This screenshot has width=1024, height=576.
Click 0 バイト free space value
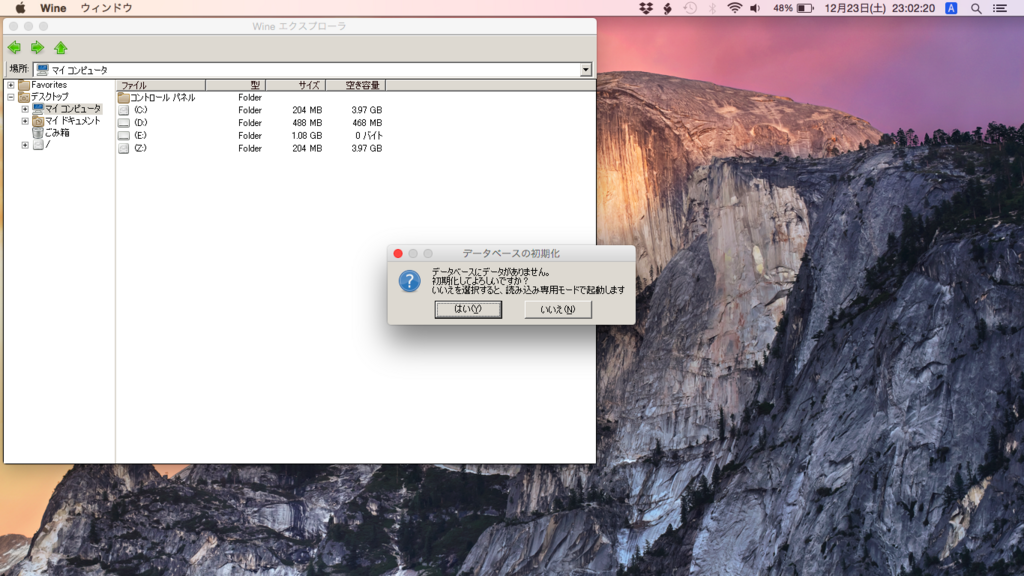[x=369, y=136]
